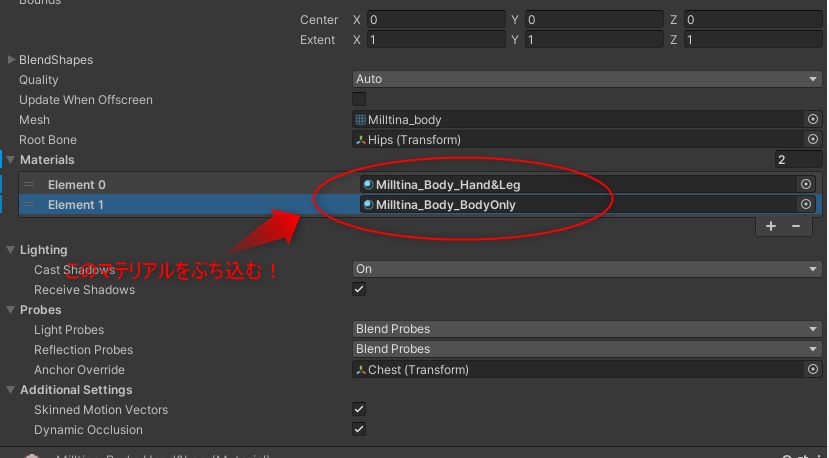Click the Center Z value field
Image resolution: width=829 pixels, height=458 pixels.
753,20
